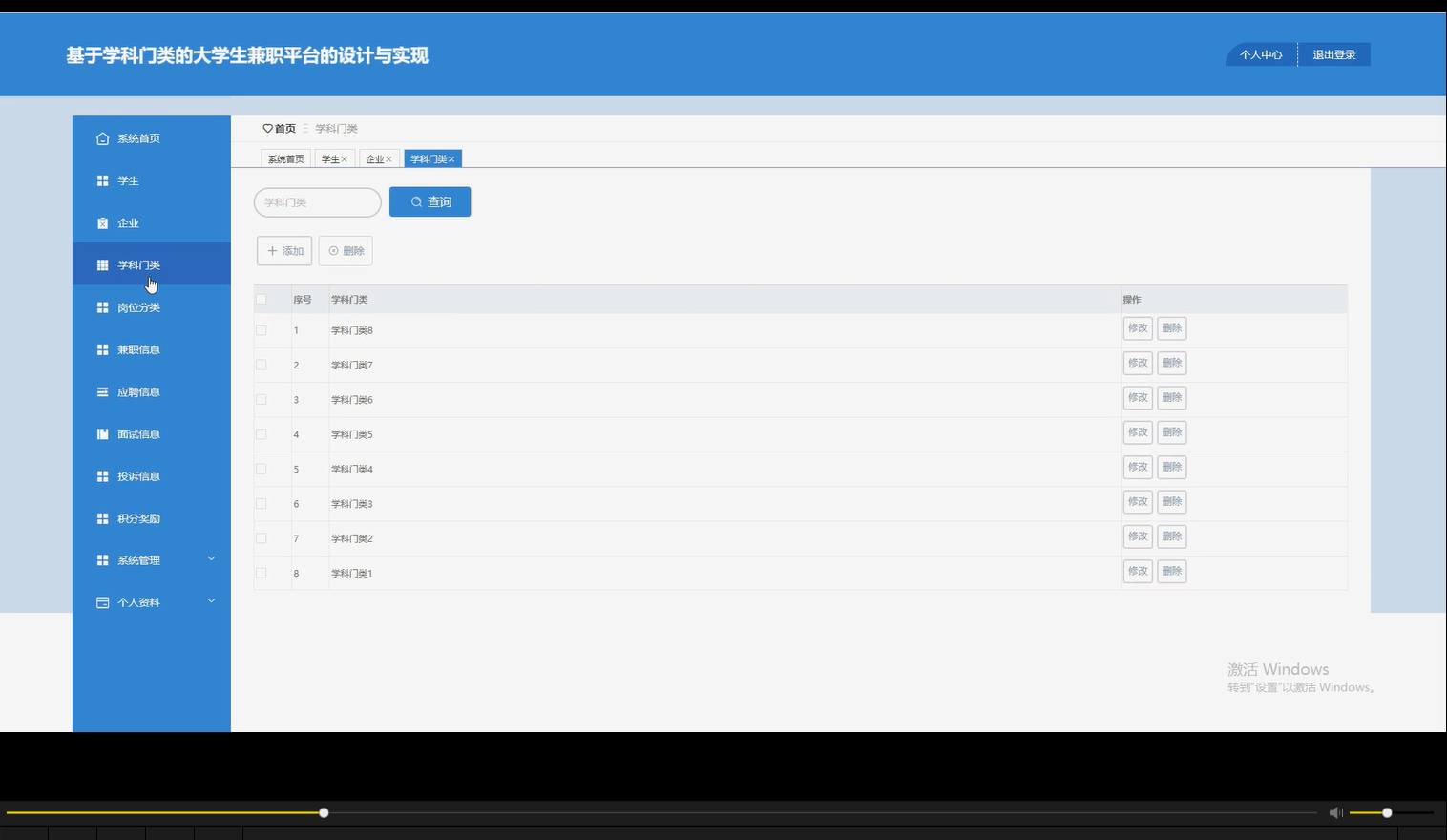
Task: Close the 学生 tab with its x
Action: [x=345, y=159]
